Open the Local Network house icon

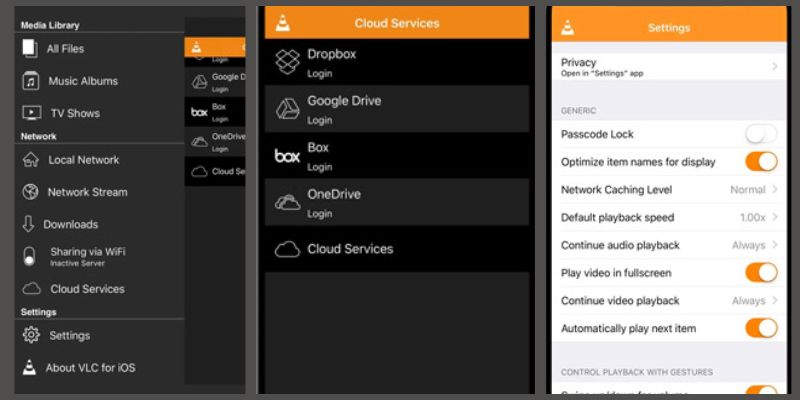31,160
